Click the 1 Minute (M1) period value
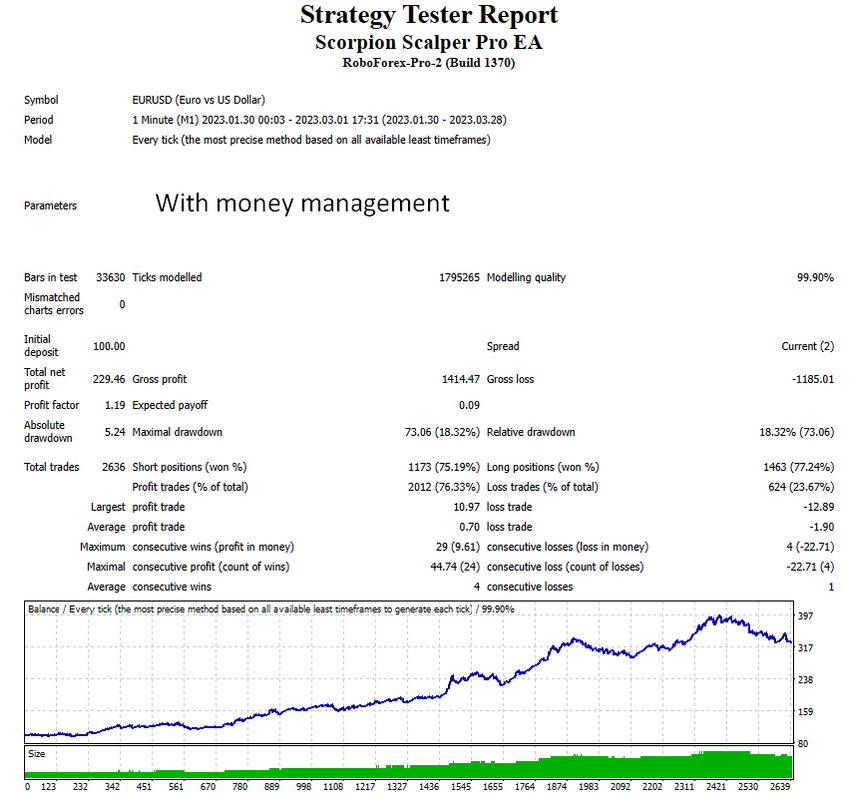The width and height of the screenshot is (859, 800). (319, 120)
